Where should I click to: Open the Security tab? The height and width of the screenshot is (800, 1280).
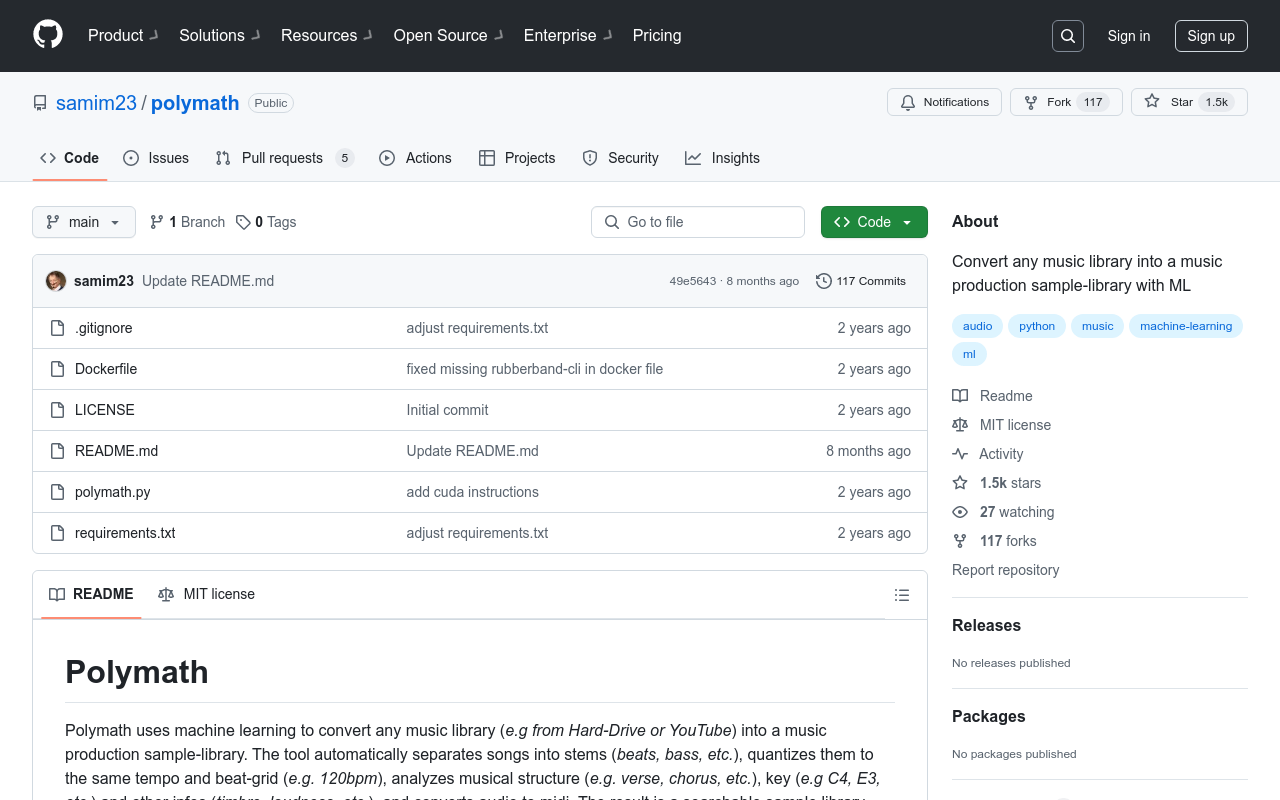click(x=620, y=158)
